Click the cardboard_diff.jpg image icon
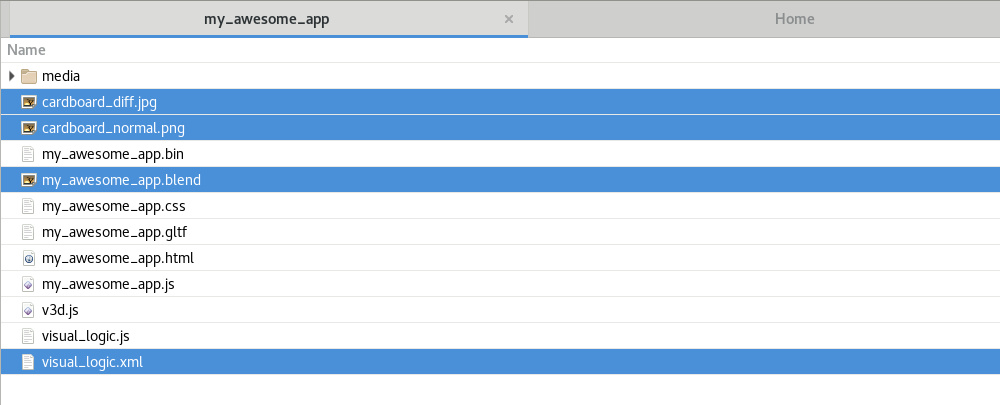This screenshot has height=405, width=1000. click(29, 102)
